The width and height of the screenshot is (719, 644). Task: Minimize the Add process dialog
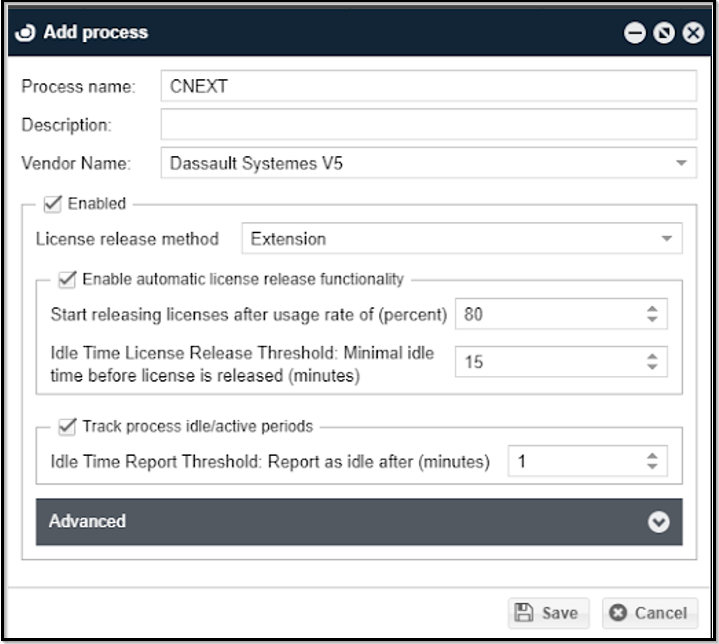(x=634, y=33)
